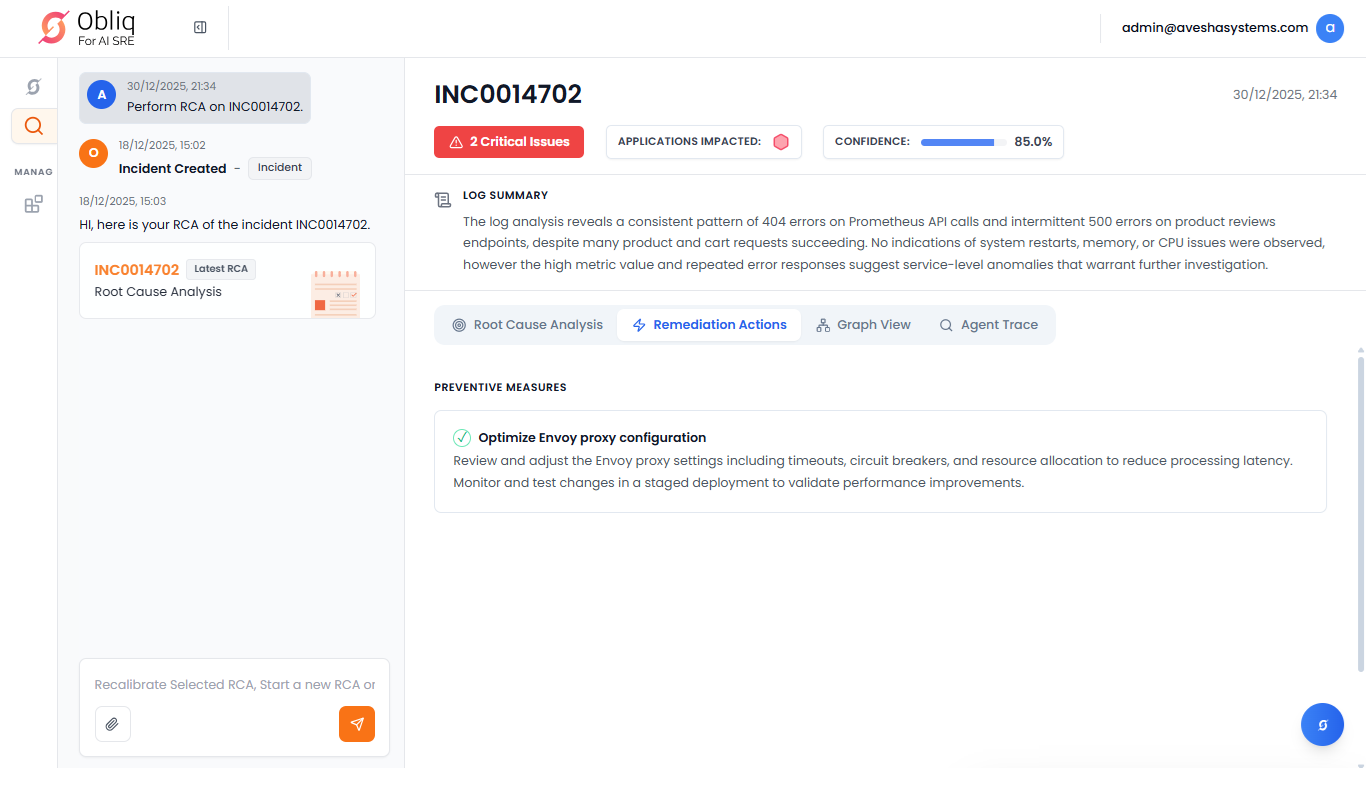Click the 2 Critical Issues button
The height and width of the screenshot is (787, 1366).
[509, 142]
